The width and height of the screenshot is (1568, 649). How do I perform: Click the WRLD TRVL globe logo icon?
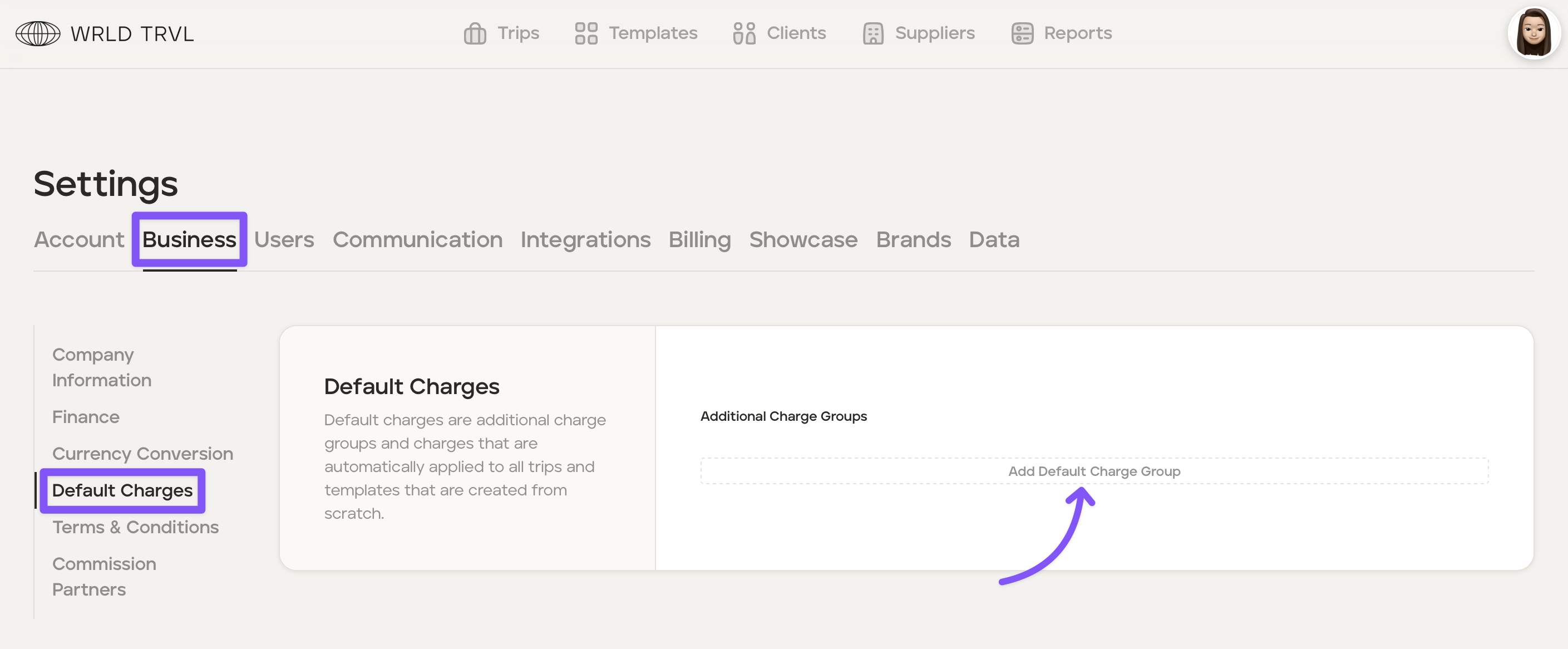[38, 33]
